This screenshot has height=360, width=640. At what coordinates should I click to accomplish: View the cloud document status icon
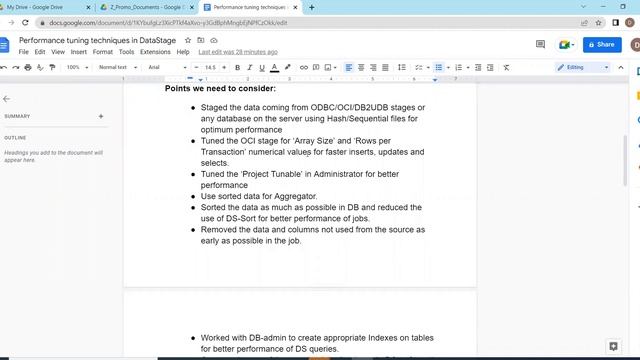pos(214,40)
